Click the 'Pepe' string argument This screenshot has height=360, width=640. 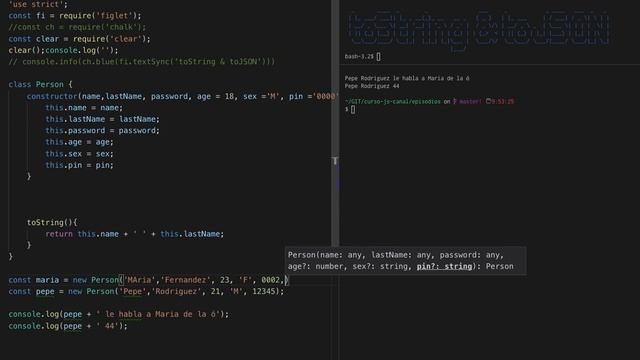[133, 291]
